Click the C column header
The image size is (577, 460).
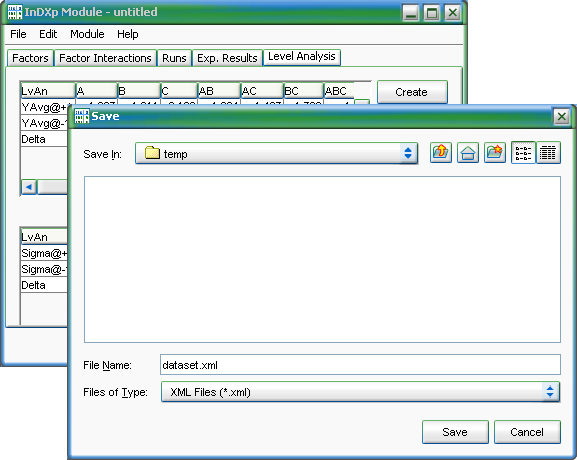(x=179, y=91)
